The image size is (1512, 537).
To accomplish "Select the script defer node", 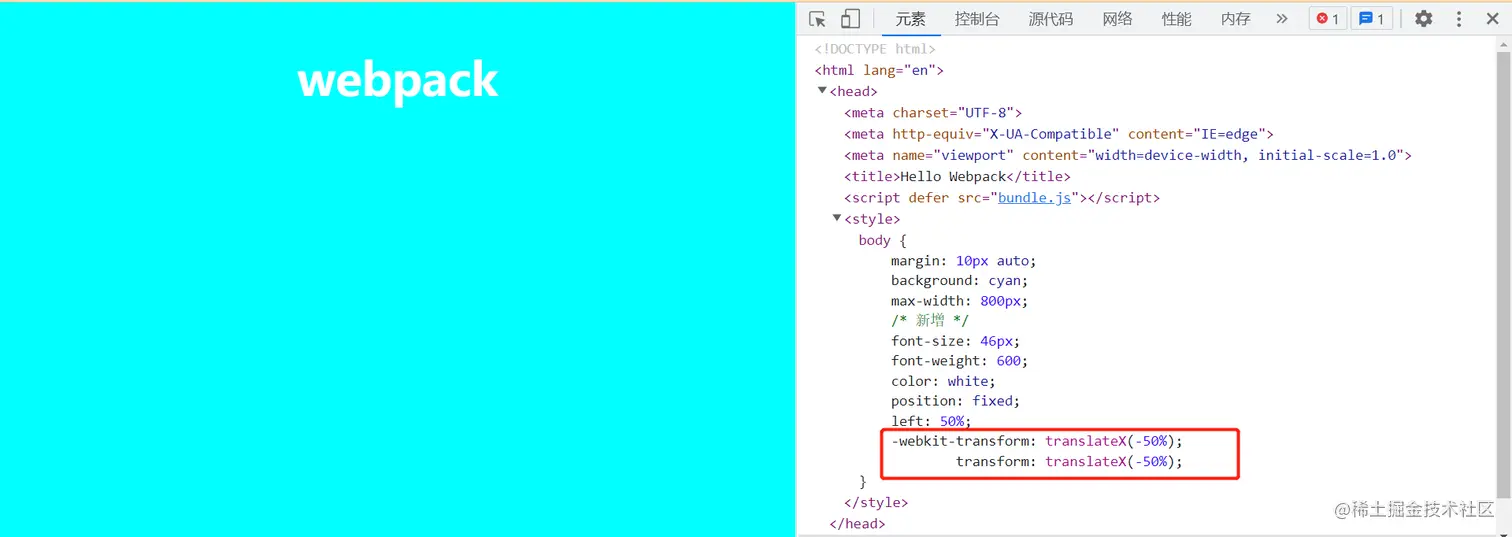I will (1002, 198).
